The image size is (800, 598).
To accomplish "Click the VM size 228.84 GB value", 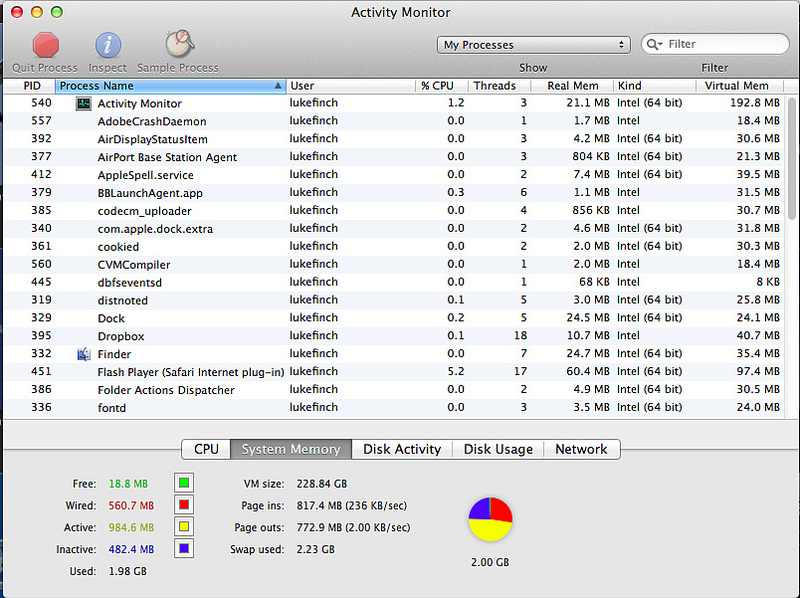I will point(321,483).
